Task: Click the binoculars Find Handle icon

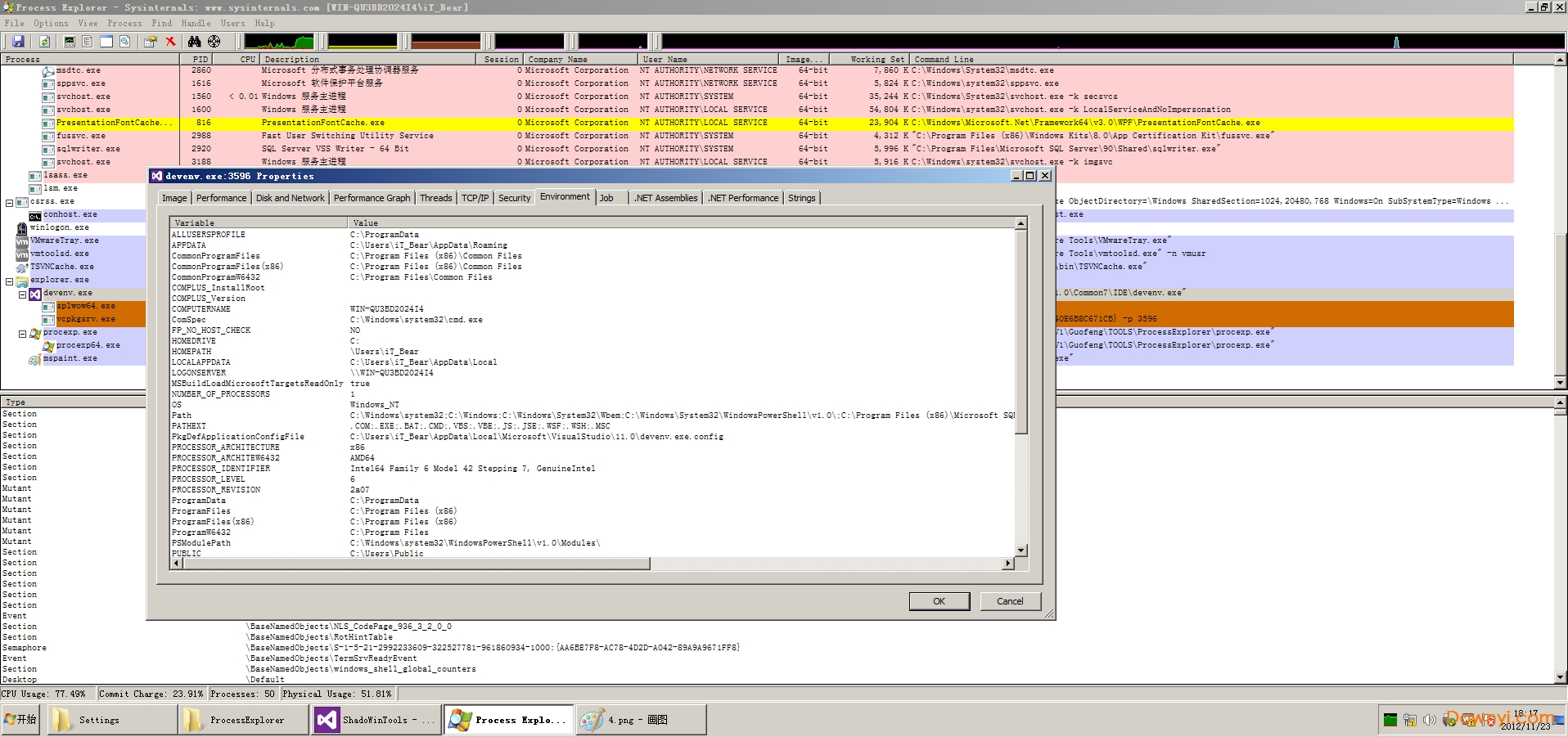Action: click(x=194, y=41)
